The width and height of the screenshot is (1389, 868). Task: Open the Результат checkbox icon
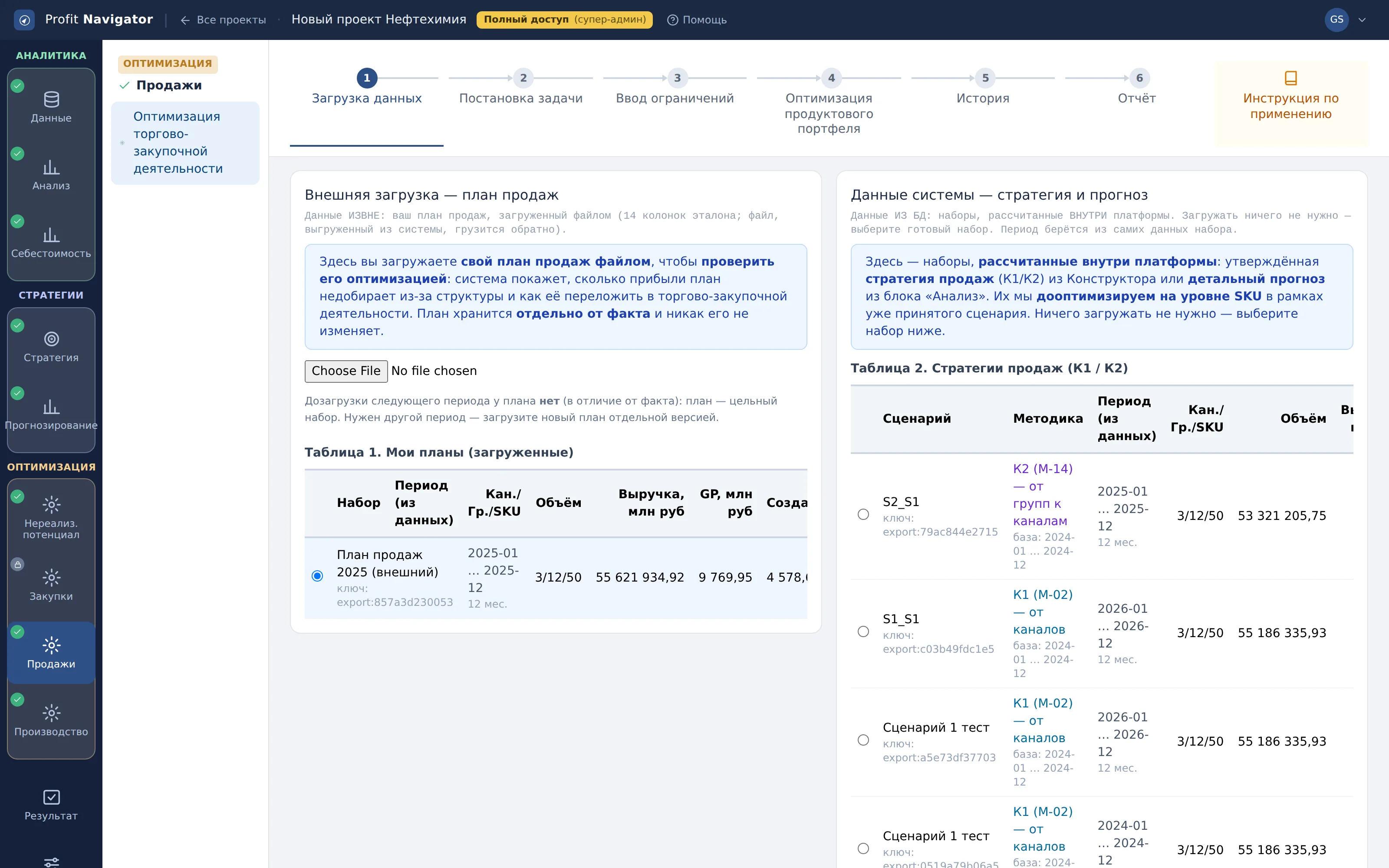(51, 797)
